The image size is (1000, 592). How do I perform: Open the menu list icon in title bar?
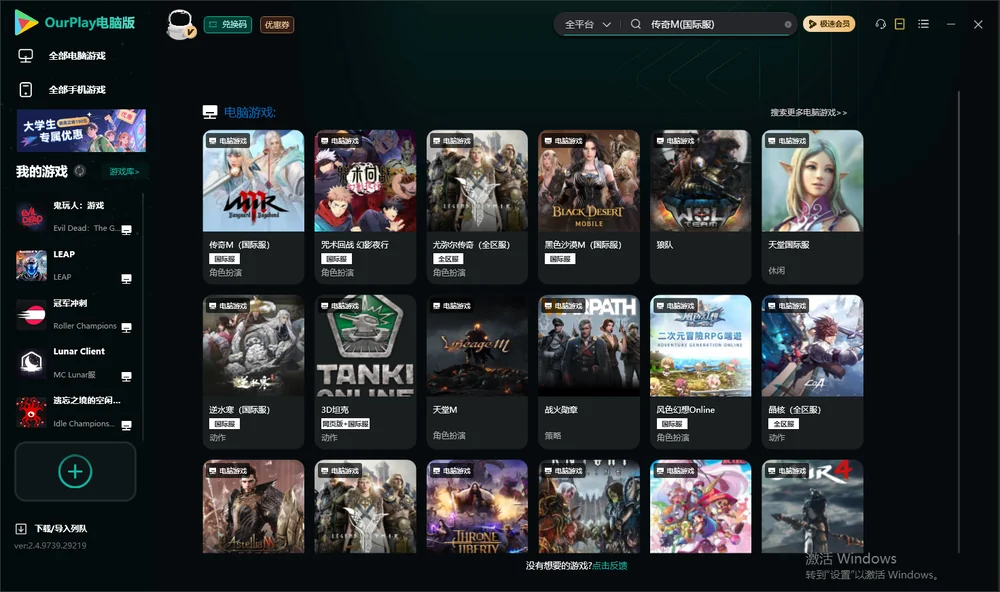point(923,24)
